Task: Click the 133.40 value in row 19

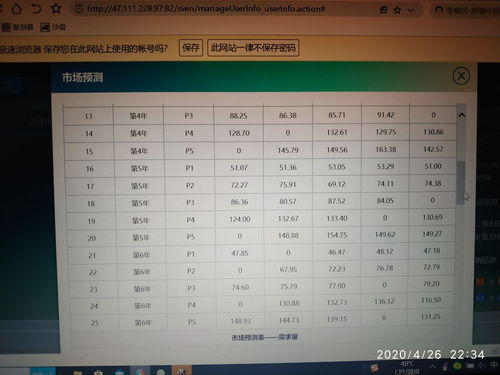Action: tap(337, 218)
